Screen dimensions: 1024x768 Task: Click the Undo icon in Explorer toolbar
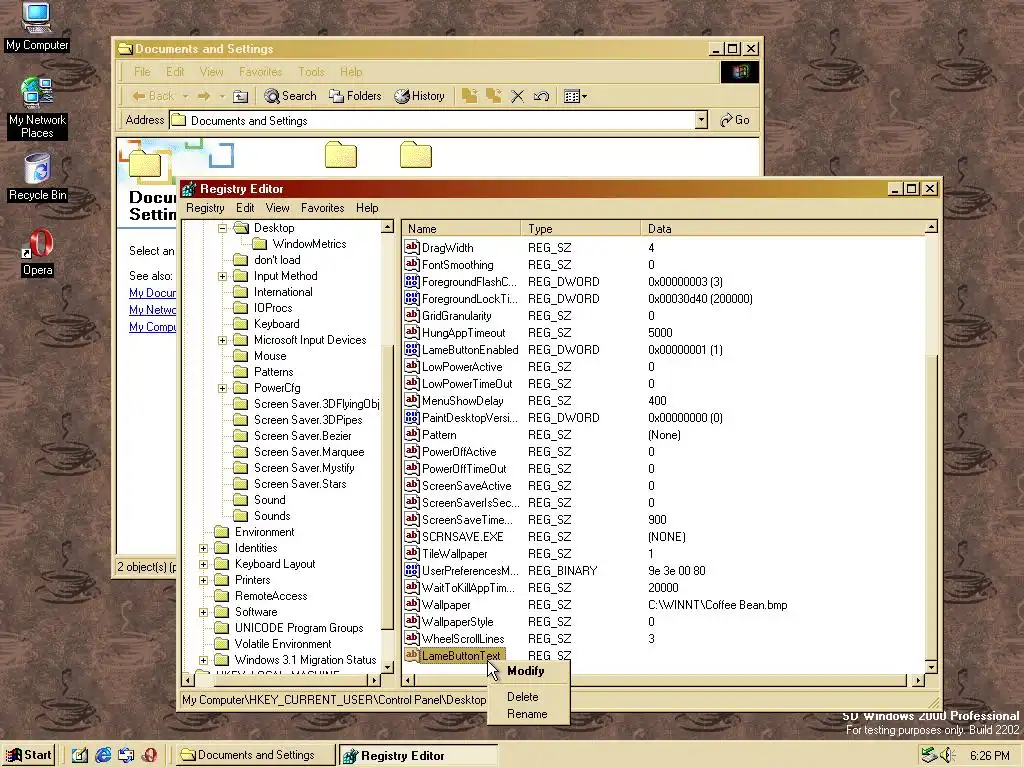click(541, 97)
